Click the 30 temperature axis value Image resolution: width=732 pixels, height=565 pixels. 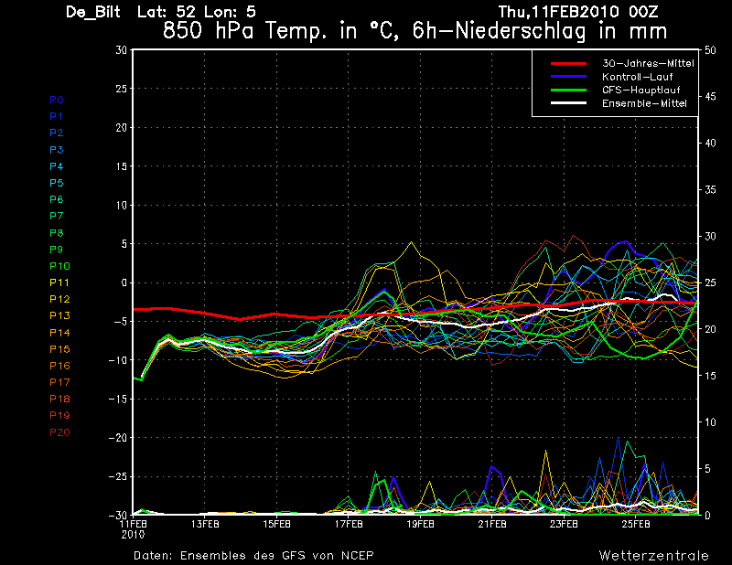point(121,50)
